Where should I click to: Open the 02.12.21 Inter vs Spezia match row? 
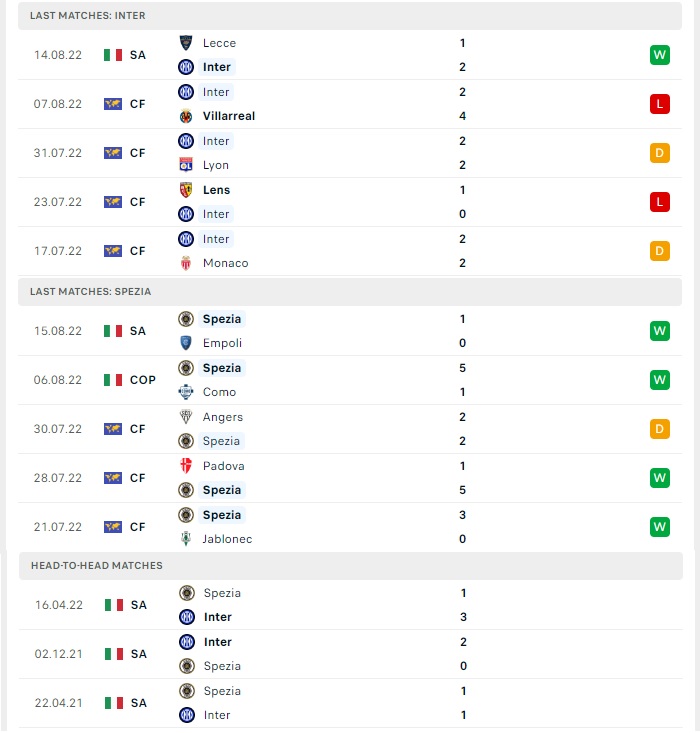coord(351,654)
